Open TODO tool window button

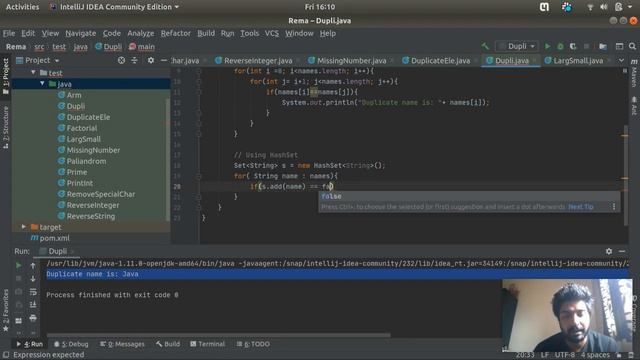[253, 344]
